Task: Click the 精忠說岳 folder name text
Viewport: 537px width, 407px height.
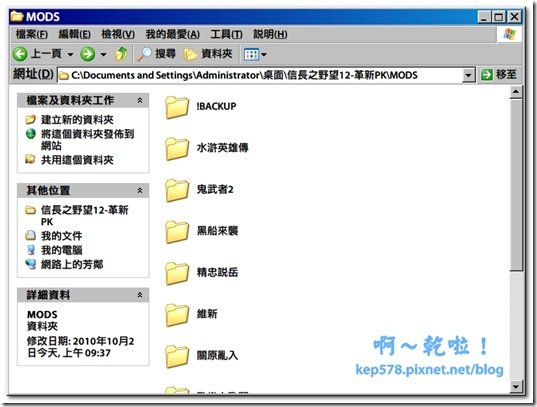Action: click(217, 272)
